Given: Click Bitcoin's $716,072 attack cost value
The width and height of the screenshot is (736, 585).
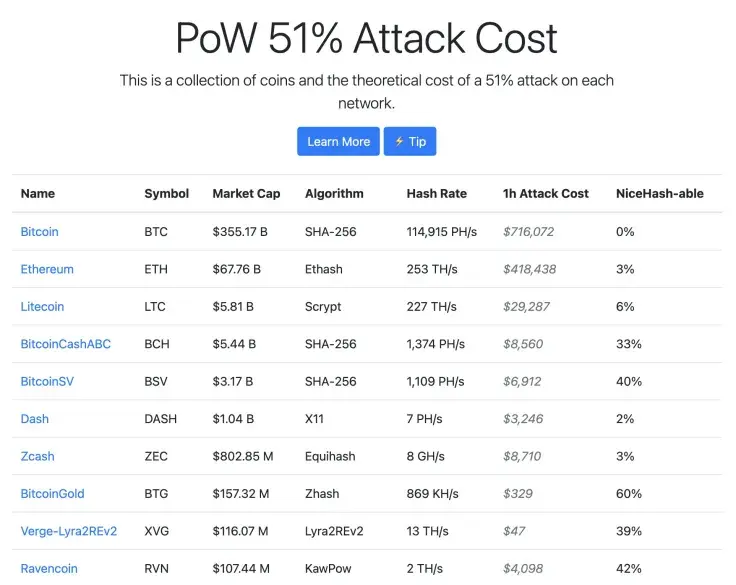Looking at the screenshot, I should (528, 232).
